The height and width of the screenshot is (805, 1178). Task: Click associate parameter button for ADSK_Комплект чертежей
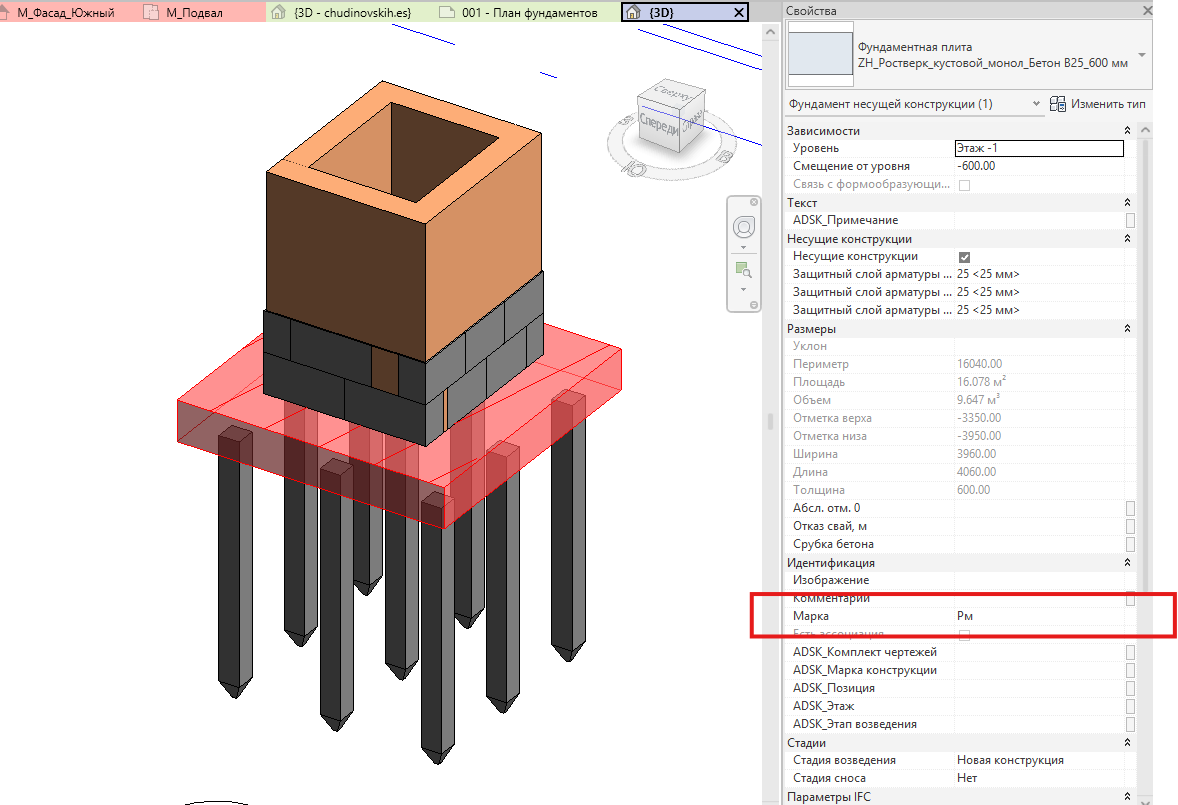pos(1130,653)
